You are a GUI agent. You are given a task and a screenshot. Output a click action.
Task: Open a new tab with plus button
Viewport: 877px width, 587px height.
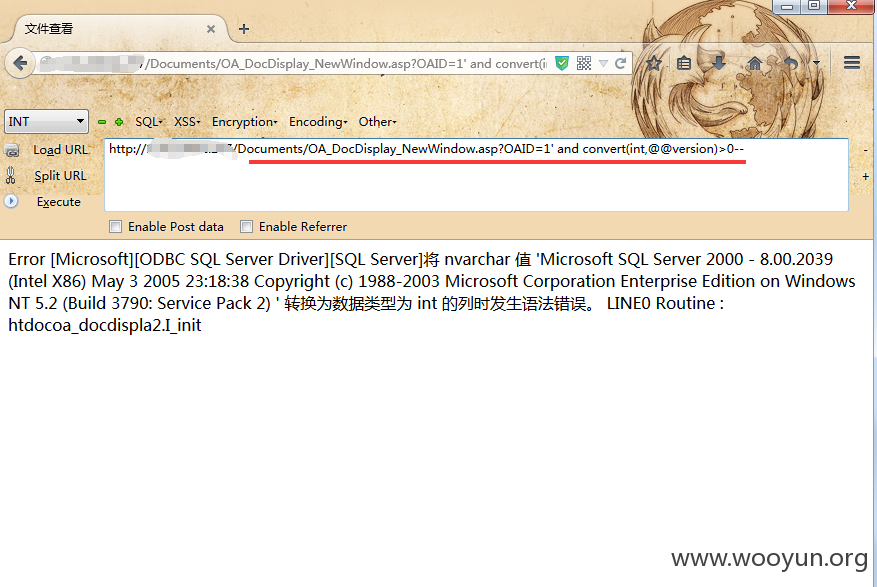point(244,29)
